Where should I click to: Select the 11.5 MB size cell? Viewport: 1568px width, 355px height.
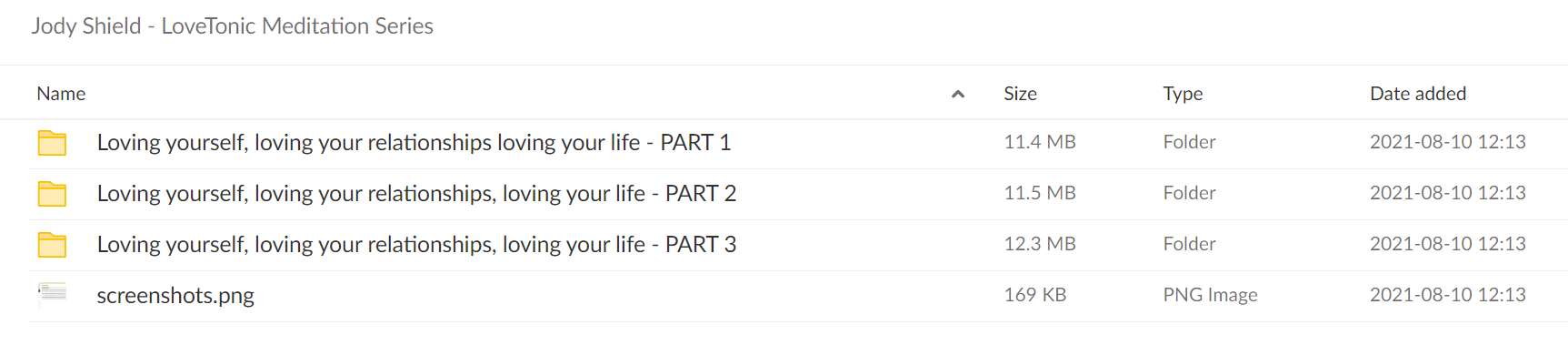tap(1040, 193)
